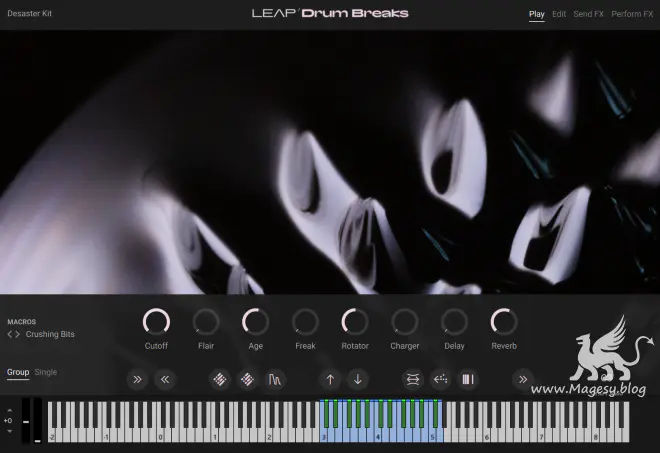Screen dimensions: 660x453
Task: Click the Charger knob
Action: click(x=405, y=322)
